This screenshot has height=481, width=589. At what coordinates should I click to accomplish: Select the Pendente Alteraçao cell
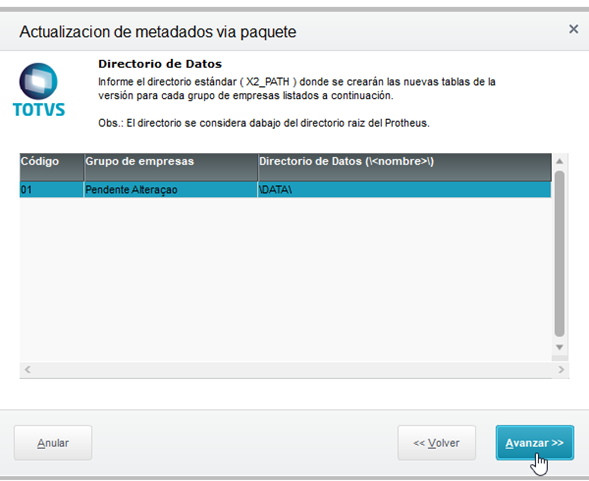coord(171,189)
